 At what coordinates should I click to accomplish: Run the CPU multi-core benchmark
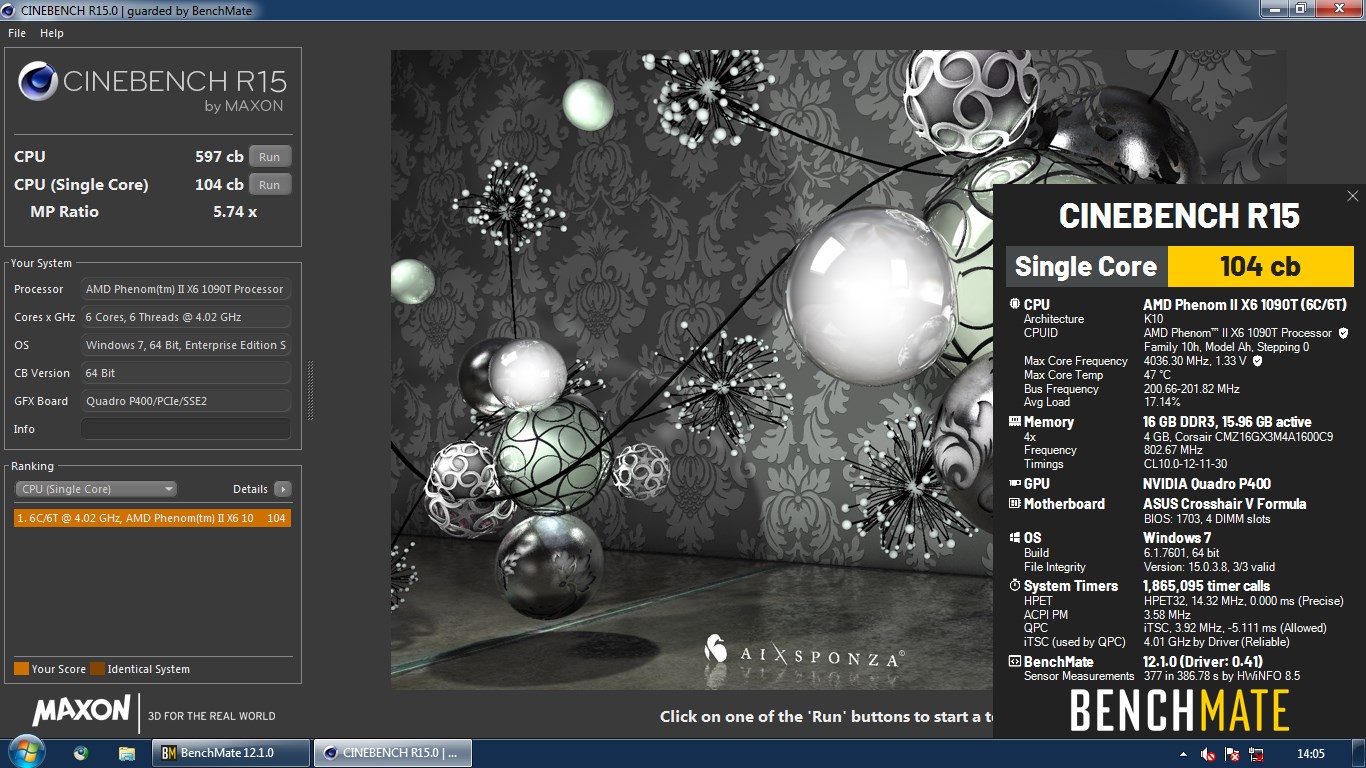pyautogui.click(x=270, y=156)
